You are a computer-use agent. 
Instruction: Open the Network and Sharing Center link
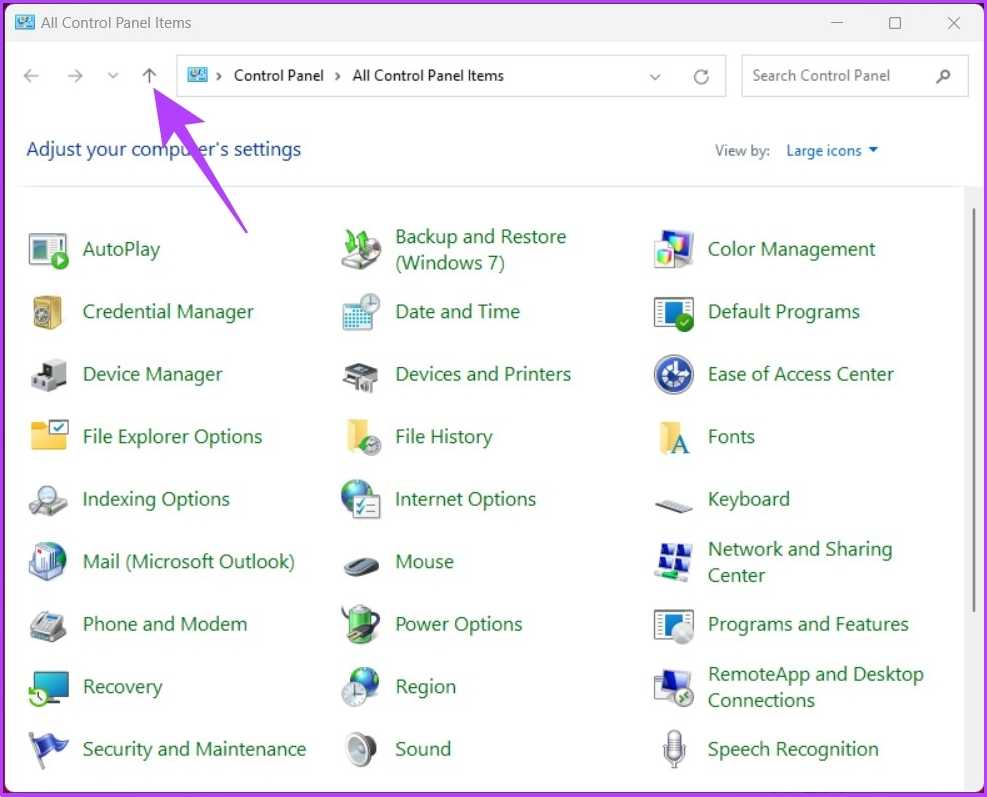click(799, 562)
